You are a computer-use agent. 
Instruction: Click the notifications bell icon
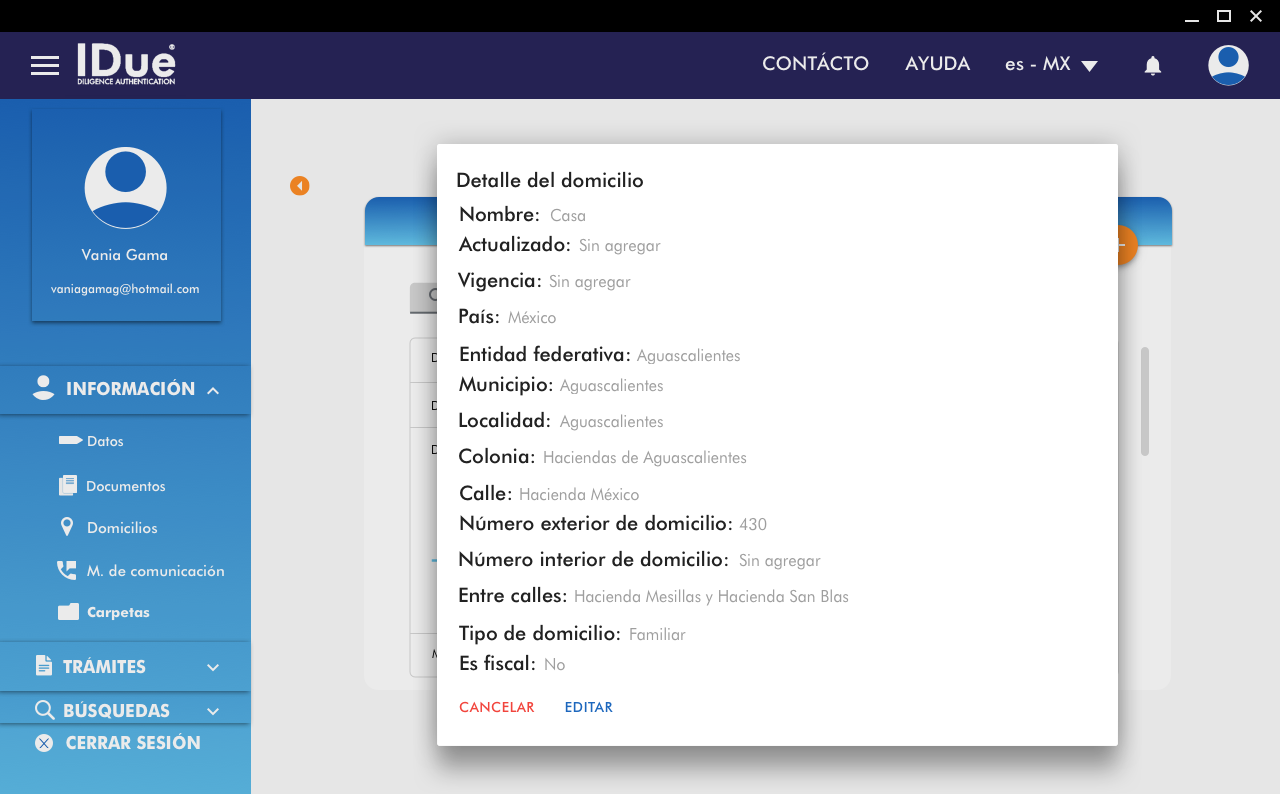1152,66
